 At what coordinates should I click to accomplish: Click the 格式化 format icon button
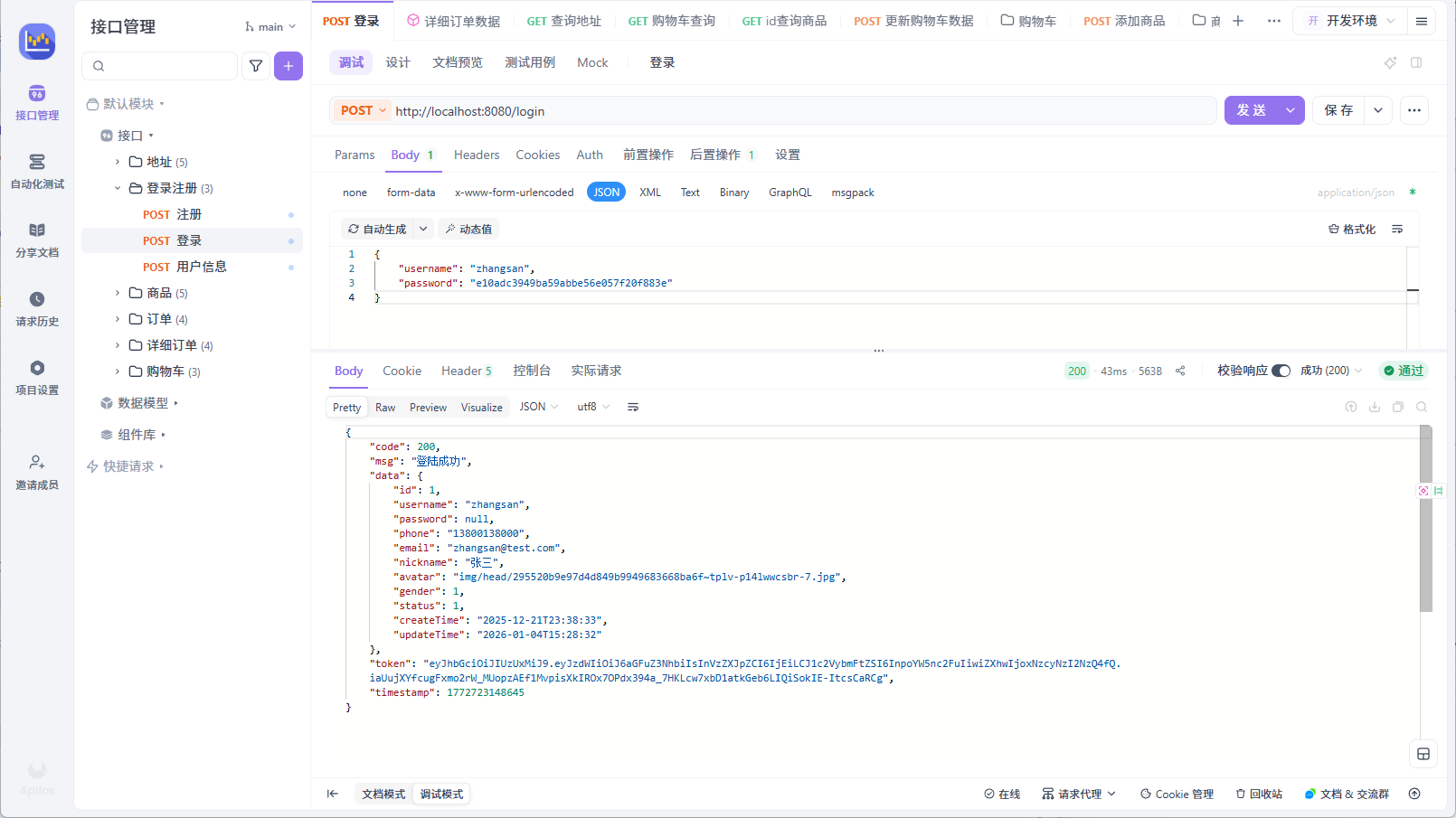[x=1351, y=230]
